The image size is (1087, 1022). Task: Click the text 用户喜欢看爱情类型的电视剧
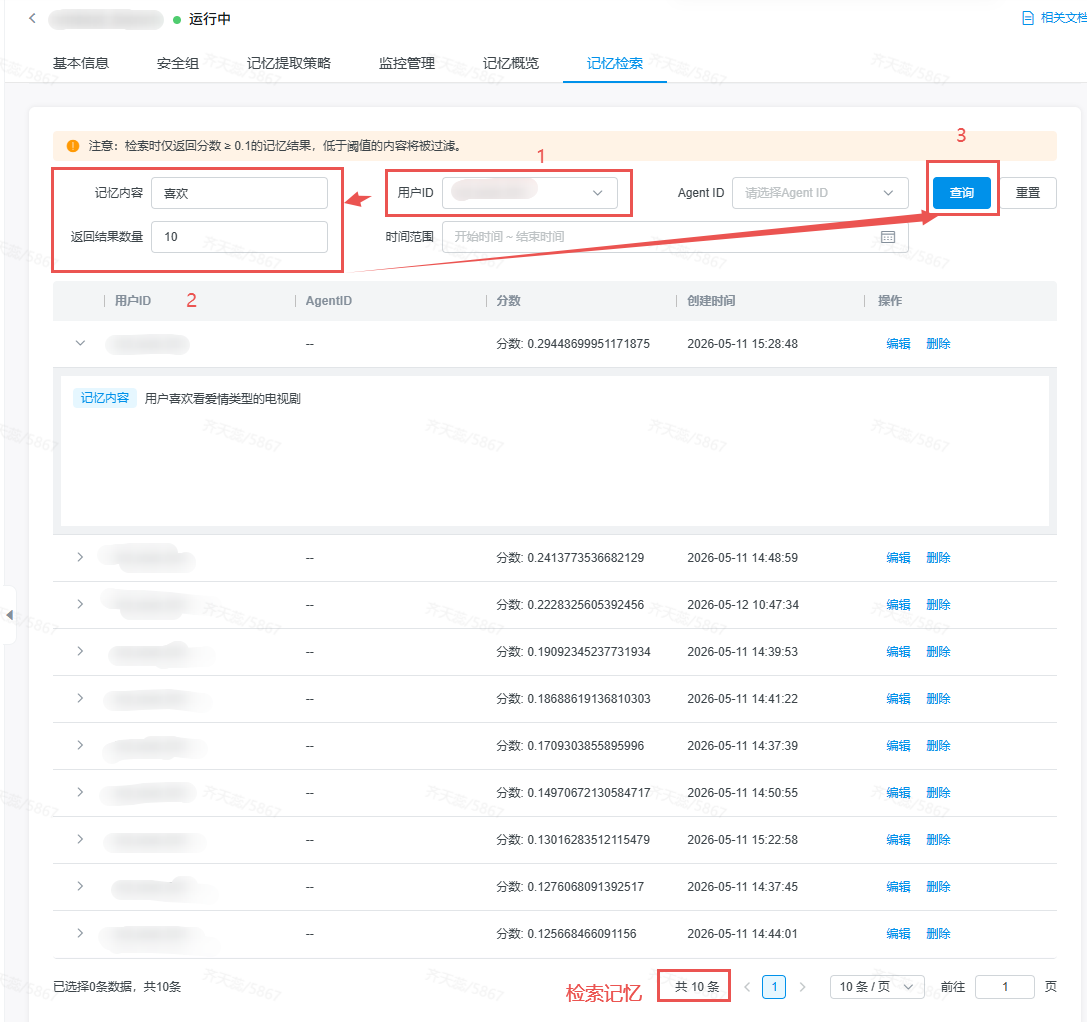click(223, 399)
